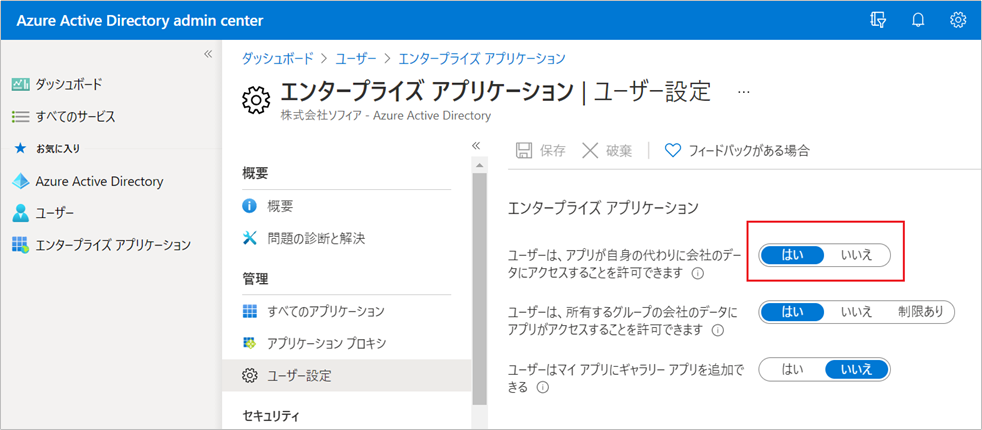Open the directory and subscription filter icon
982x430 pixels.
[878, 20]
